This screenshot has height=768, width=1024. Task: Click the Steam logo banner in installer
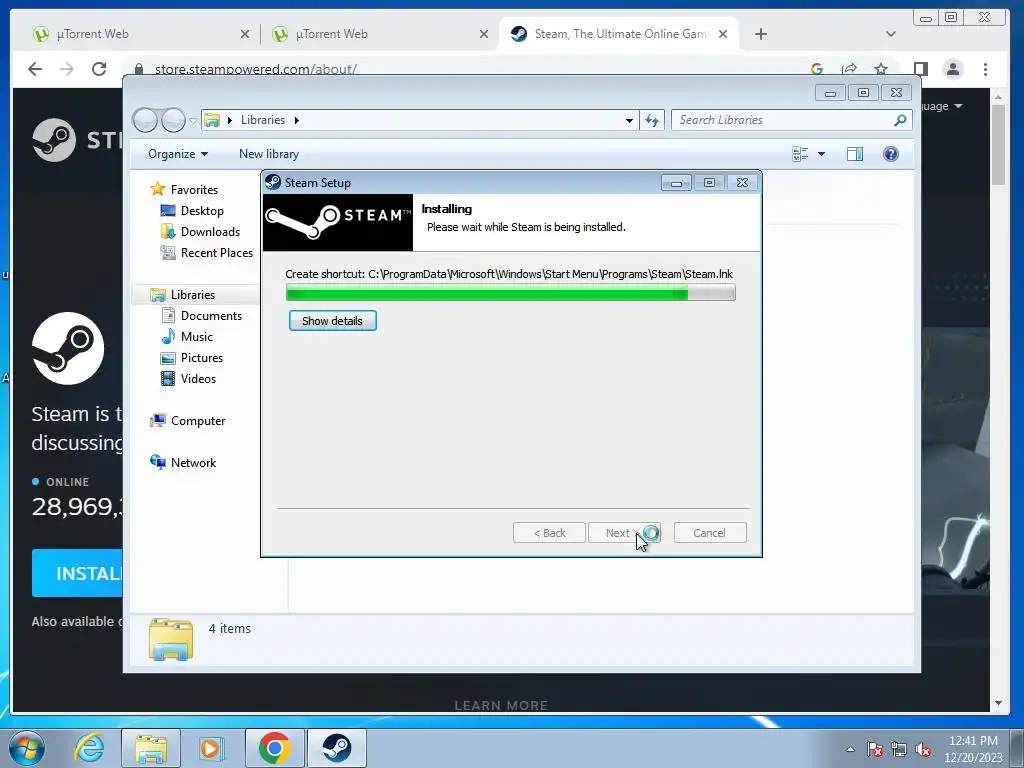338,223
